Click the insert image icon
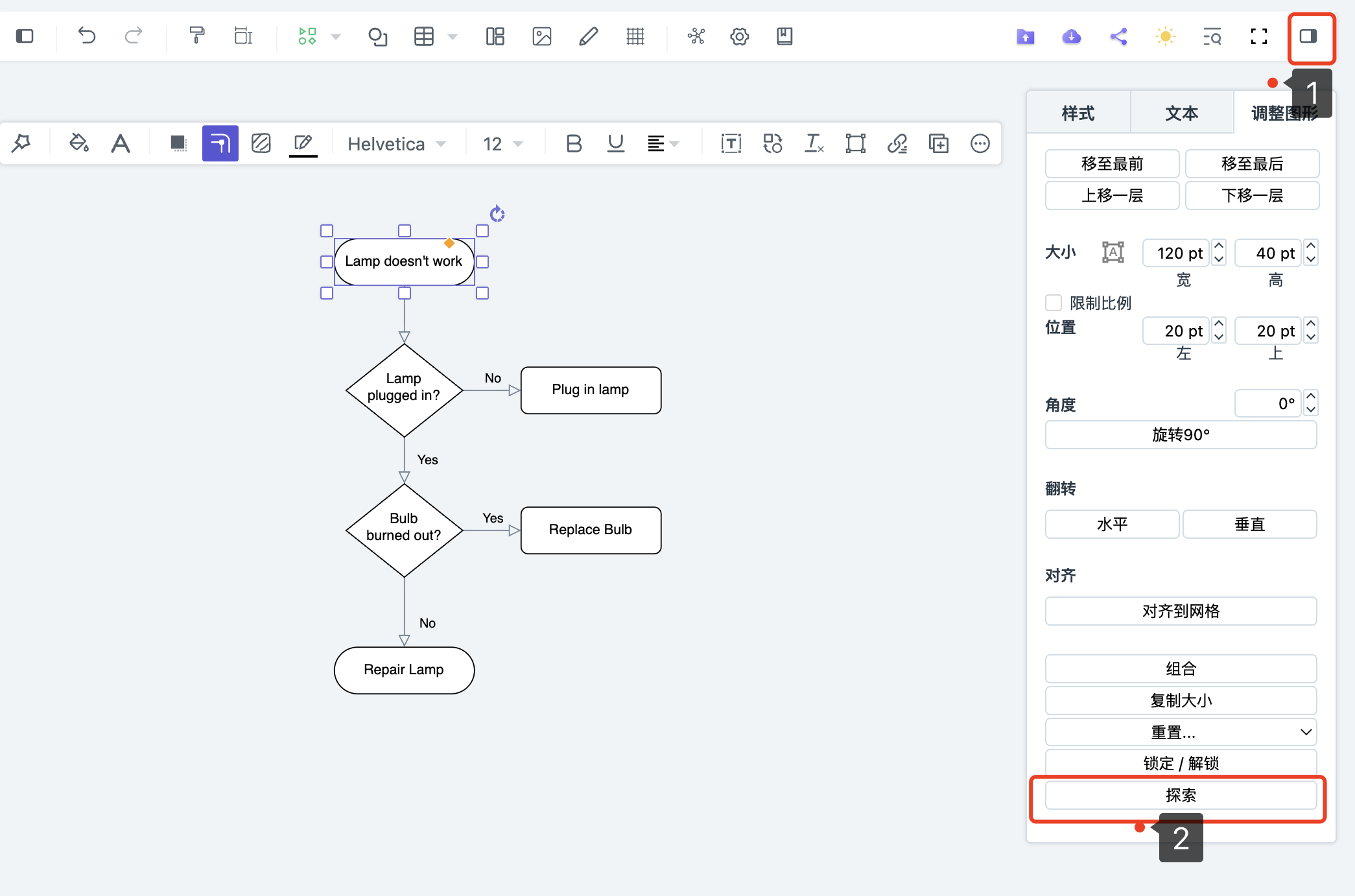This screenshot has width=1355, height=896. click(x=541, y=36)
